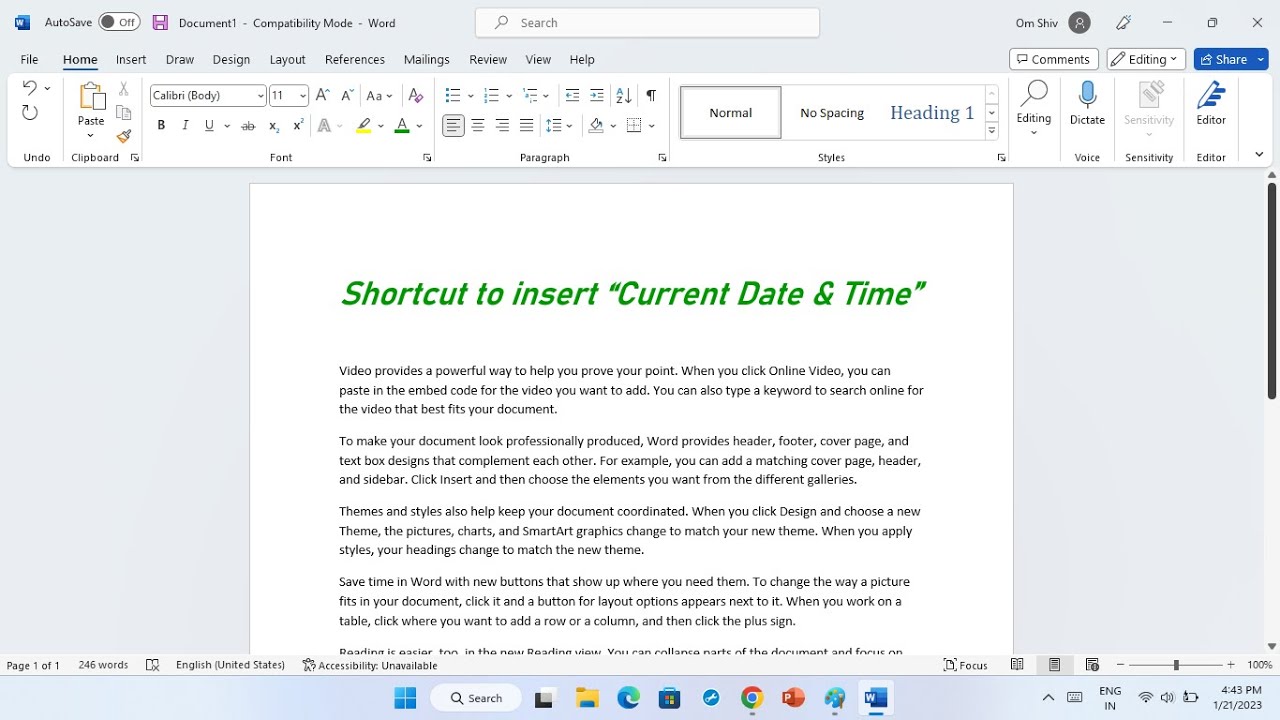The height and width of the screenshot is (720, 1280).
Task: Click the Redo icon
Action: (30, 113)
